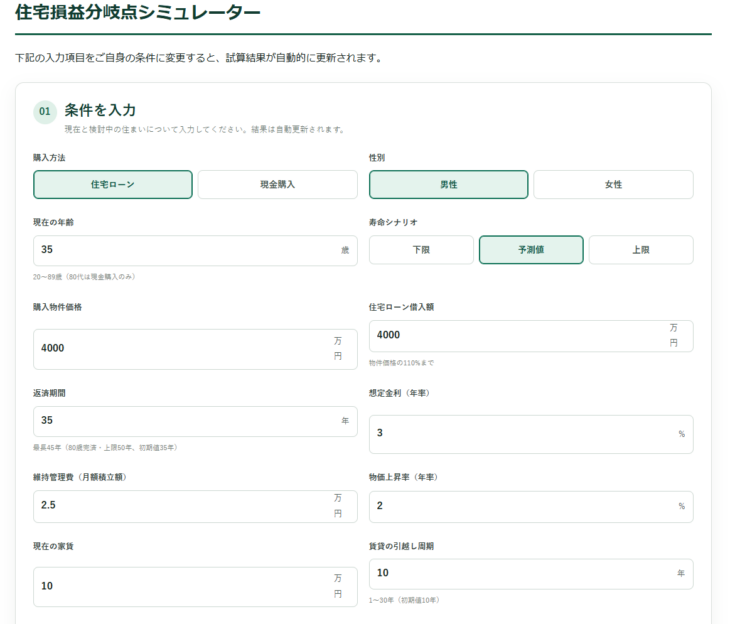730x624 pixels.
Task: Click the 寿命シナリオ label
Action: coord(393,223)
